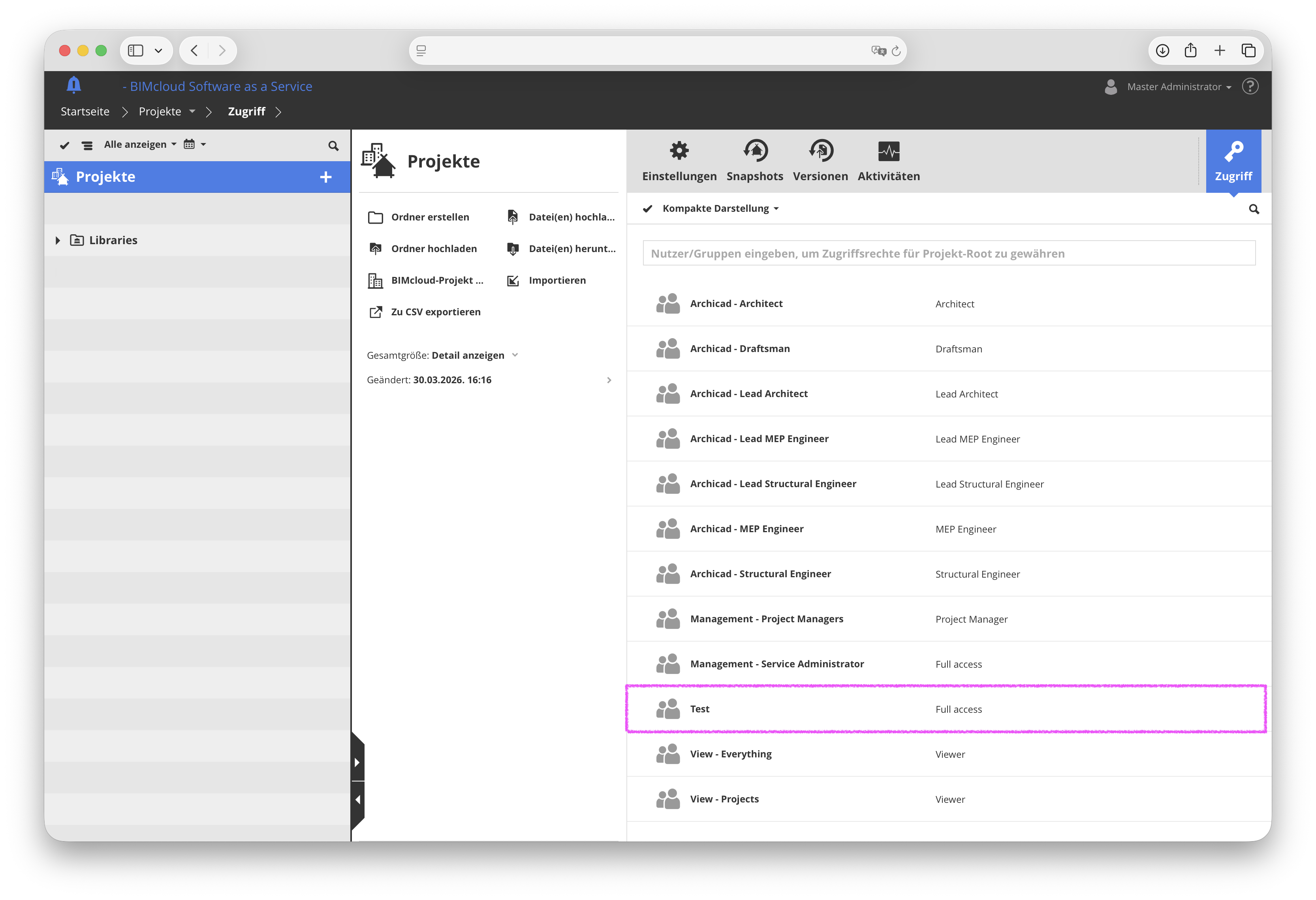Click the notification bell icon

click(x=73, y=85)
